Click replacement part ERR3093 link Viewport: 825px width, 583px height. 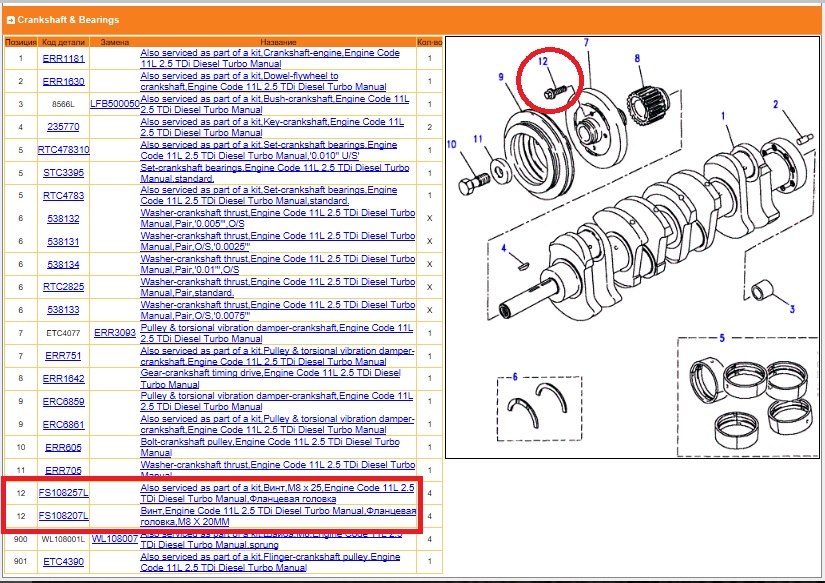[x=115, y=333]
